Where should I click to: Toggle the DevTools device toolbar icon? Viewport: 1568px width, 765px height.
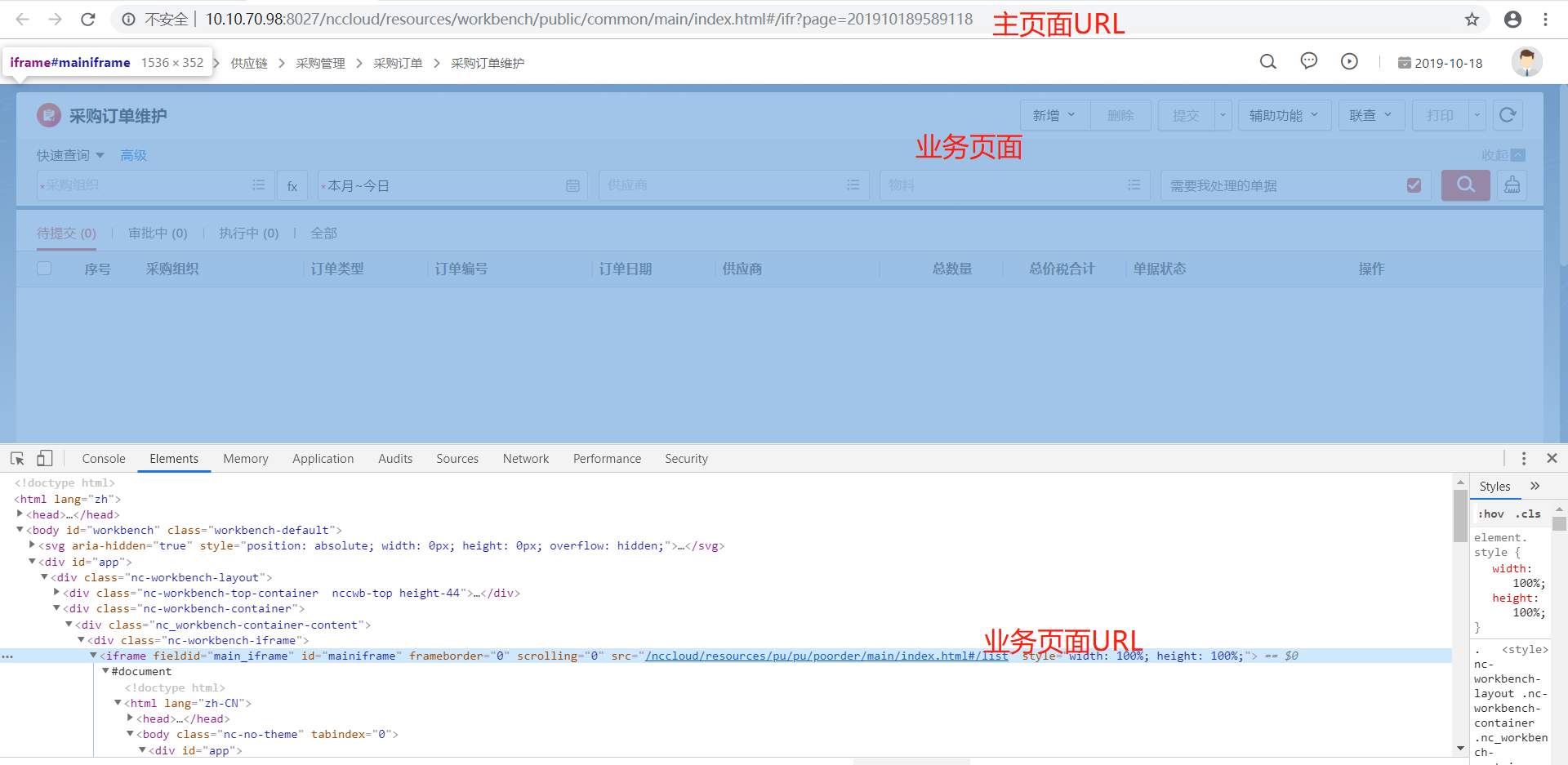44,459
